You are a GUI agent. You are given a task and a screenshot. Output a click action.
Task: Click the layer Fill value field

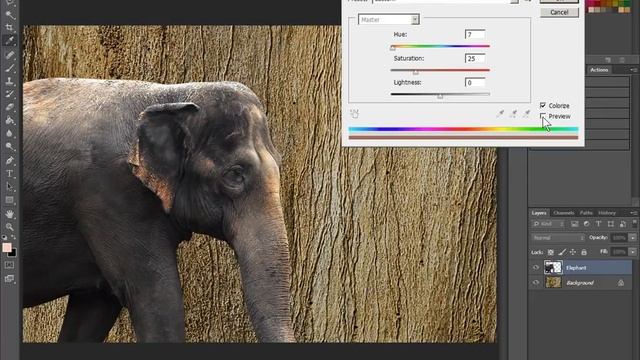[x=619, y=252]
